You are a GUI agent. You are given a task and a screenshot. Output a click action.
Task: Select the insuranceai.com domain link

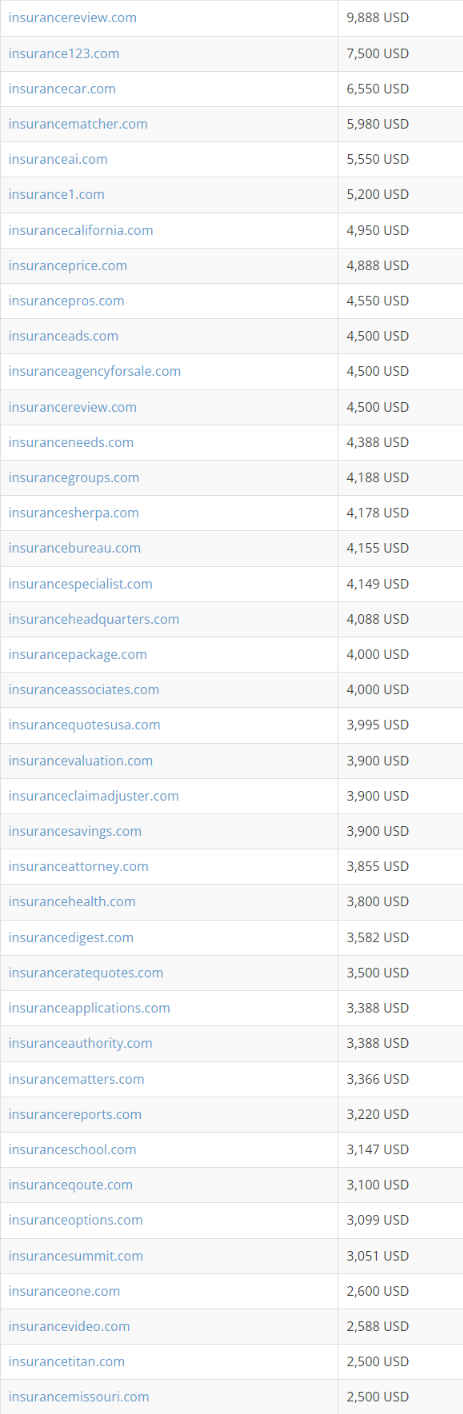pos(58,159)
